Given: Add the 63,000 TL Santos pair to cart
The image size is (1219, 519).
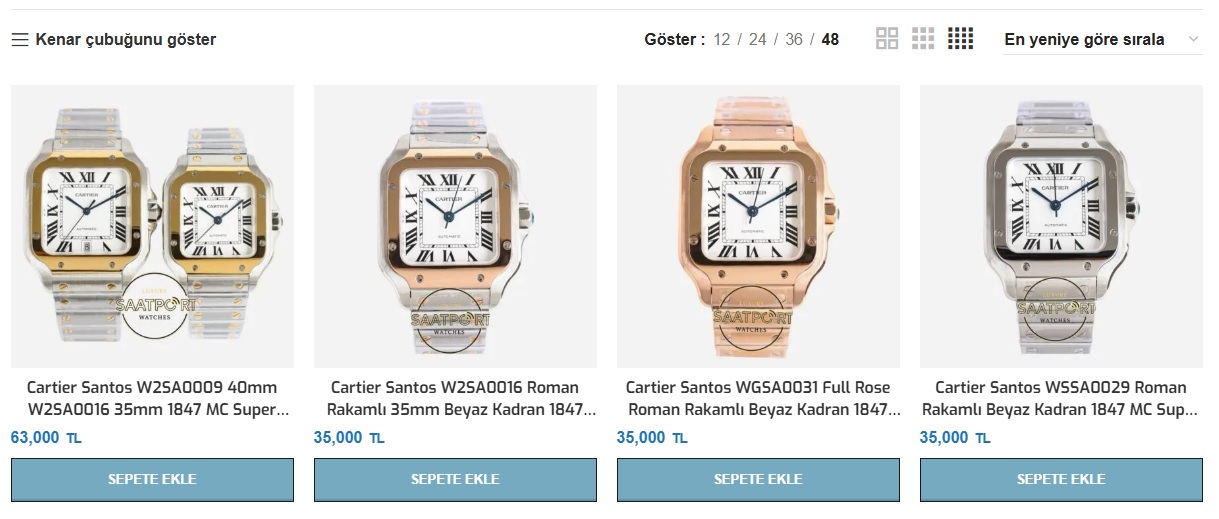Looking at the screenshot, I should (x=152, y=480).
